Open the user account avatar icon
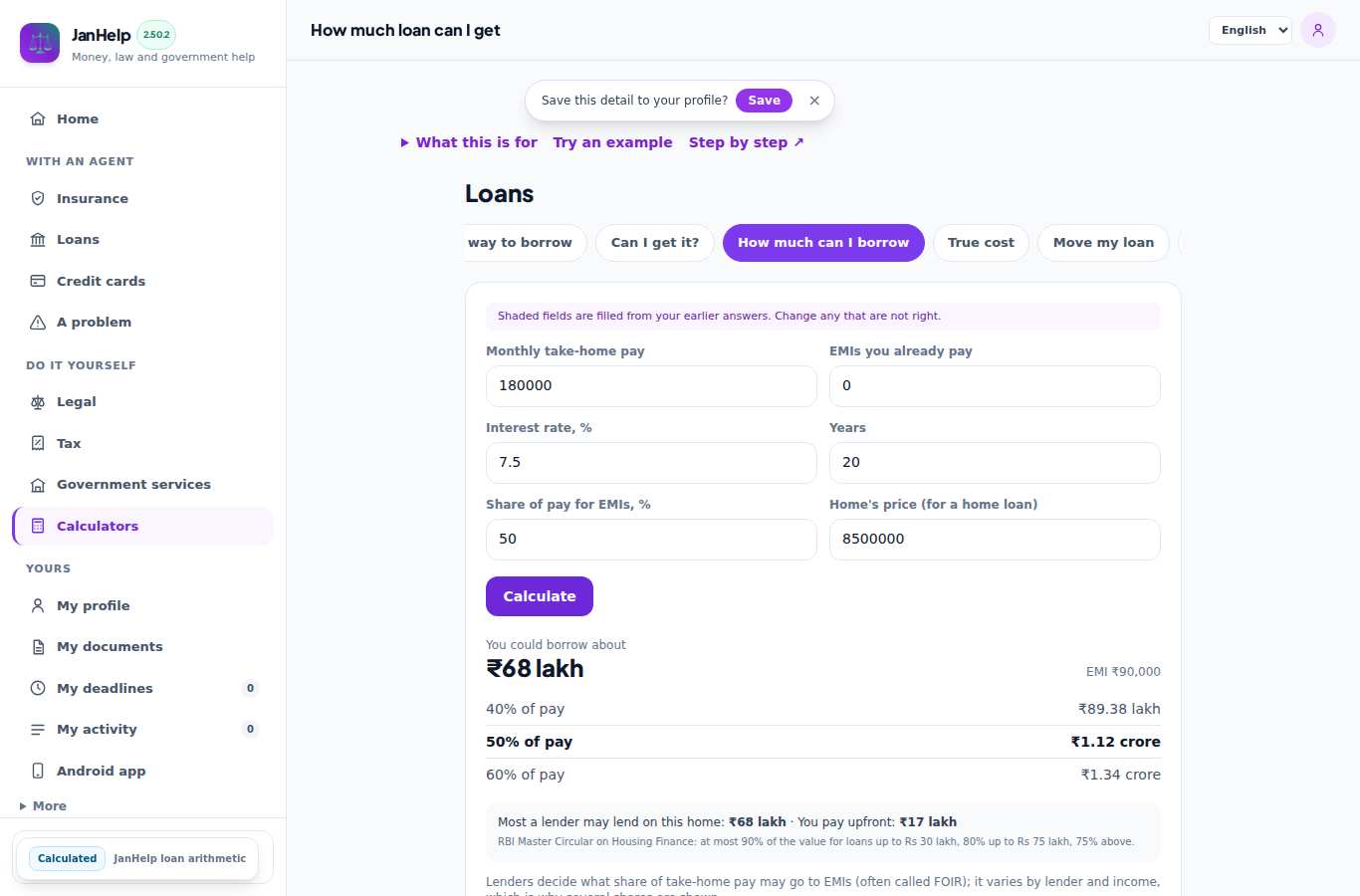 (x=1318, y=30)
